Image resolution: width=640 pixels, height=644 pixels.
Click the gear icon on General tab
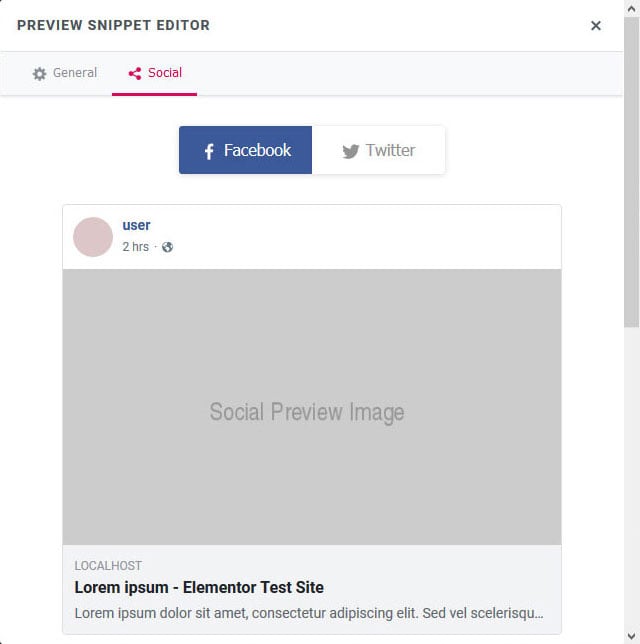[x=40, y=74]
